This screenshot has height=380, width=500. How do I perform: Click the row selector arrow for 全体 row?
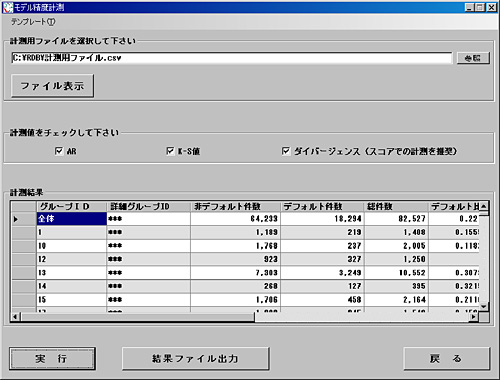coord(23,219)
